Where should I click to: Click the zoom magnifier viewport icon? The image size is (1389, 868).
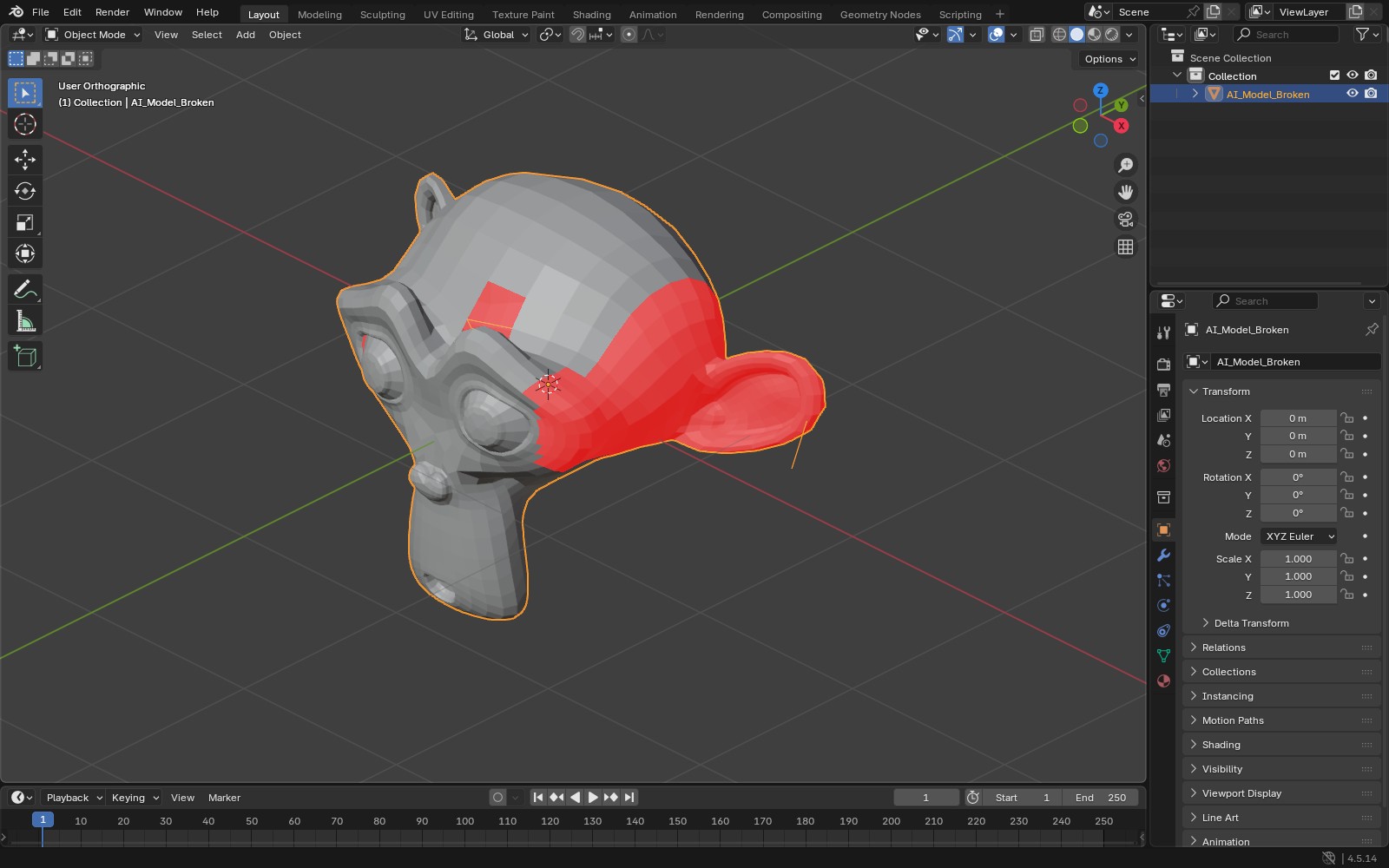click(1125, 165)
